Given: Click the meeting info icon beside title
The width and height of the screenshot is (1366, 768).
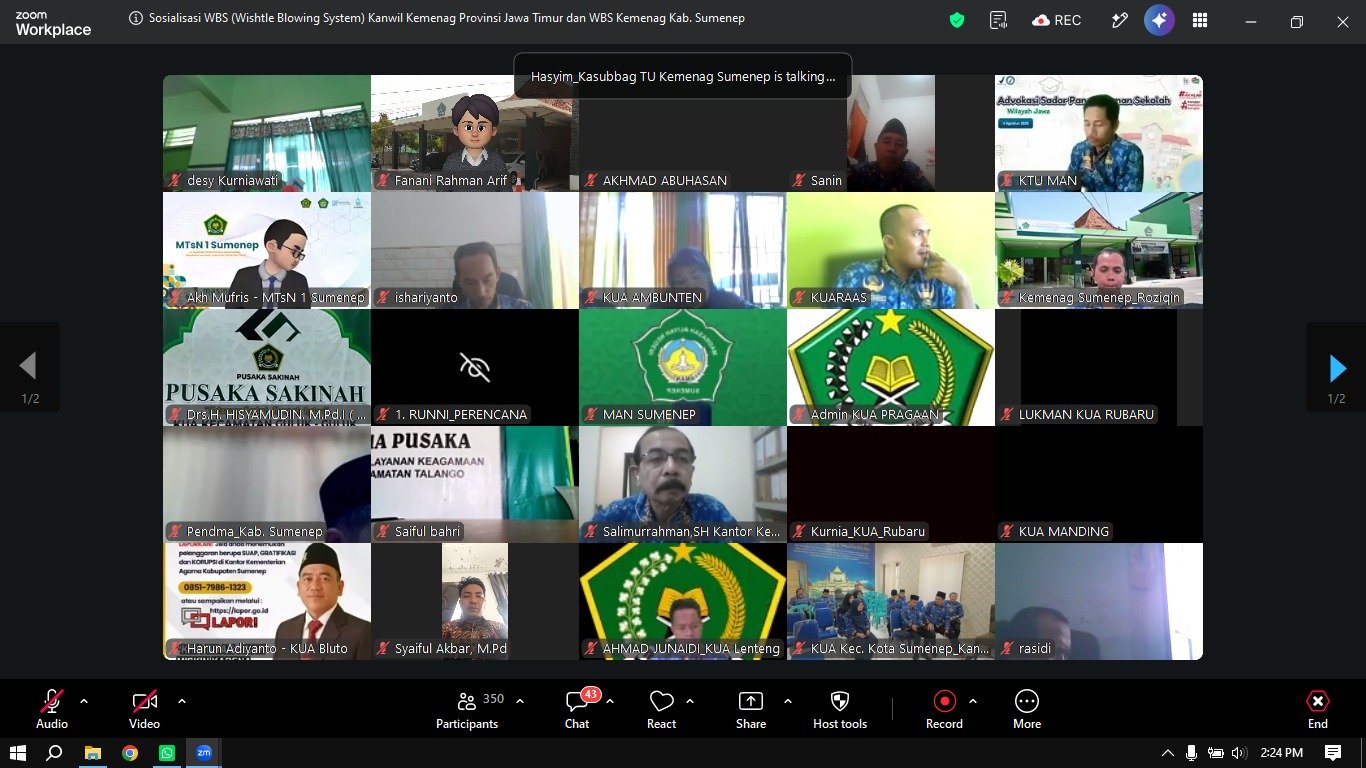Looking at the screenshot, I should pos(136,18).
